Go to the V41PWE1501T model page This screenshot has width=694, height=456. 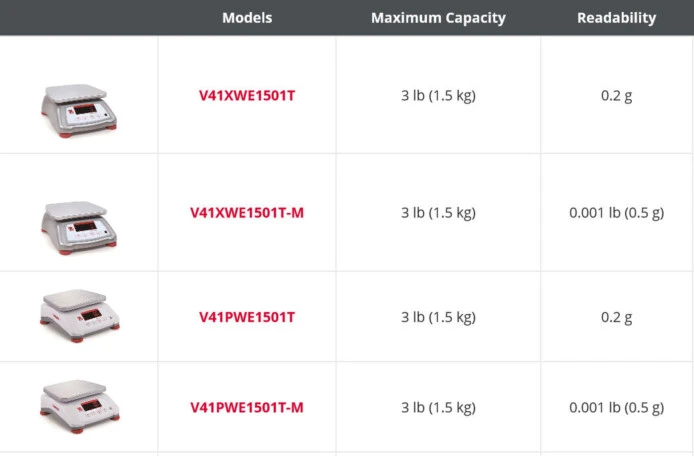(247, 317)
